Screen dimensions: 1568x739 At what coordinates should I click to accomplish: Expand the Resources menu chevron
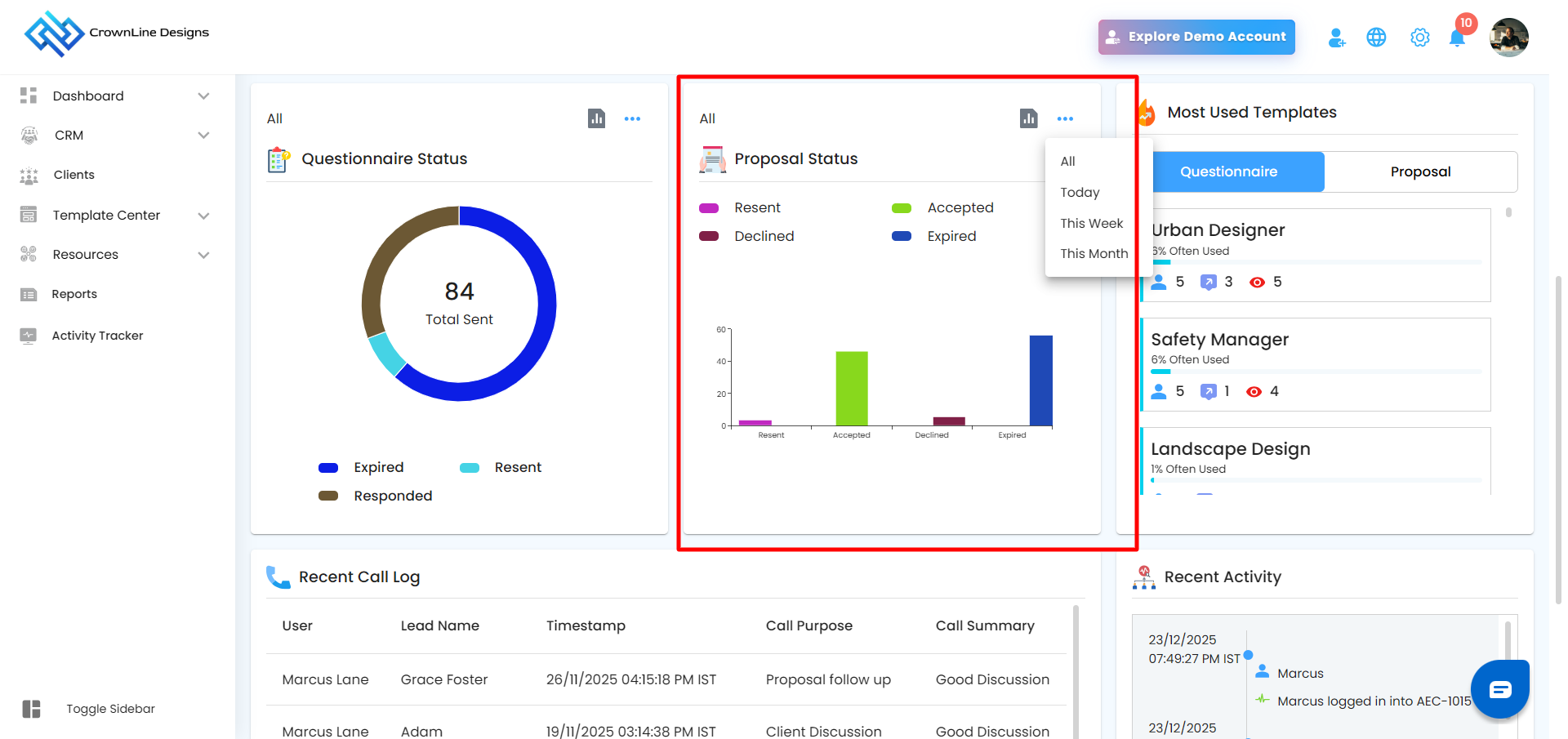tap(204, 255)
